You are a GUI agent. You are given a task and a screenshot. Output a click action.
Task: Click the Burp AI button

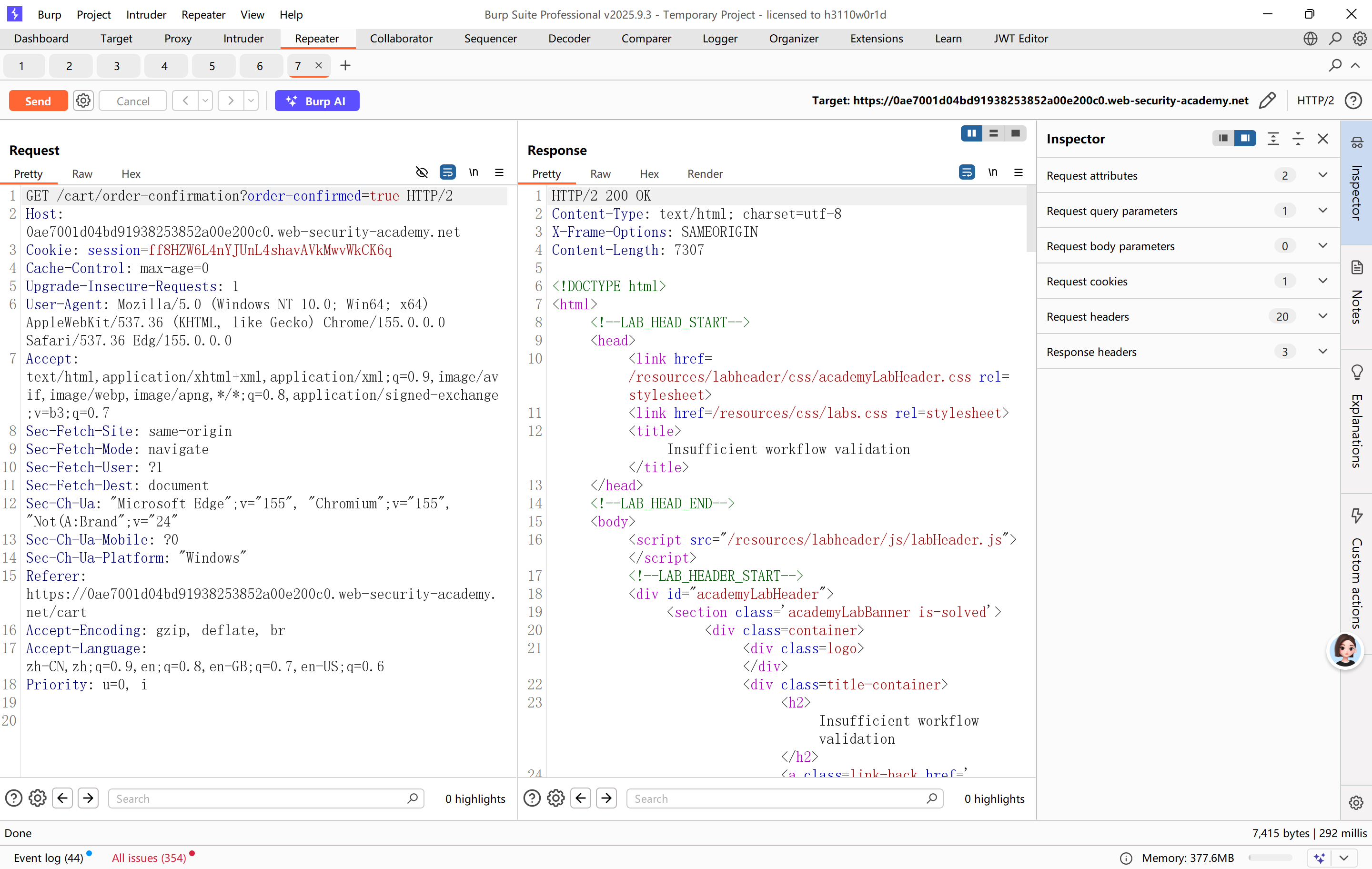317,101
